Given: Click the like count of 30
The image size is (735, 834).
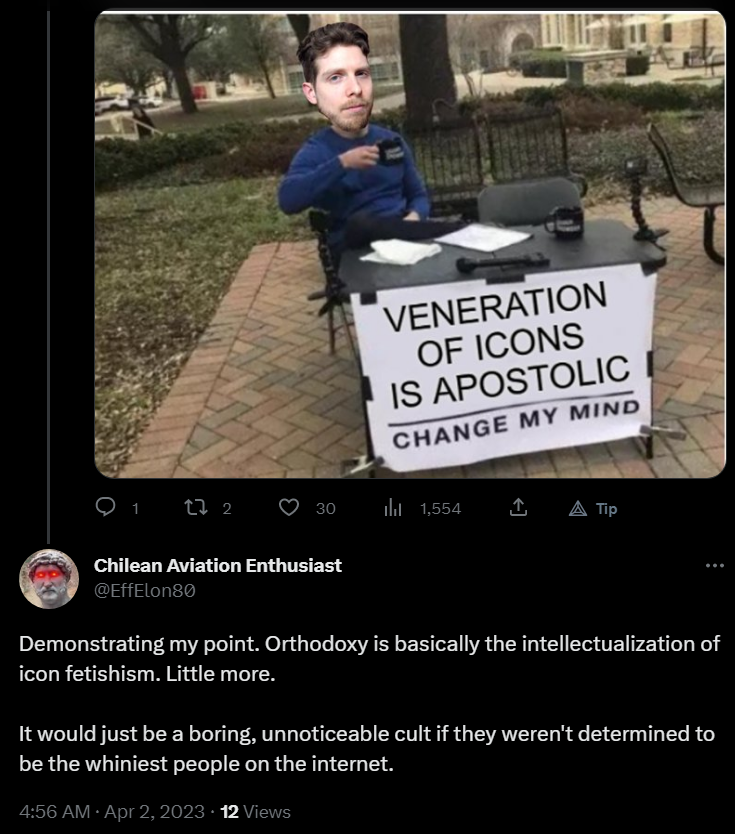Looking at the screenshot, I should coord(326,509).
